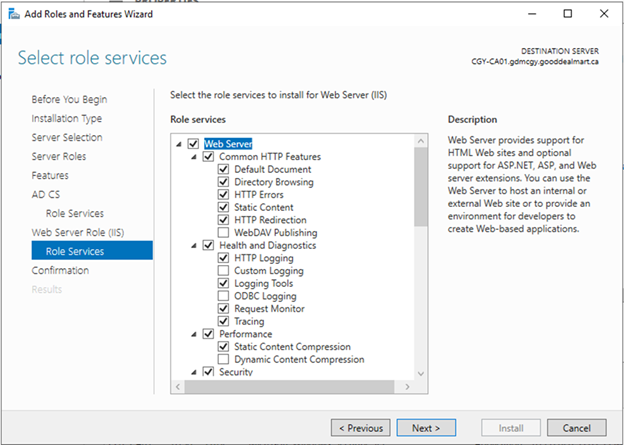Cancel the wizard
This screenshot has width=624, height=445.
[576, 428]
